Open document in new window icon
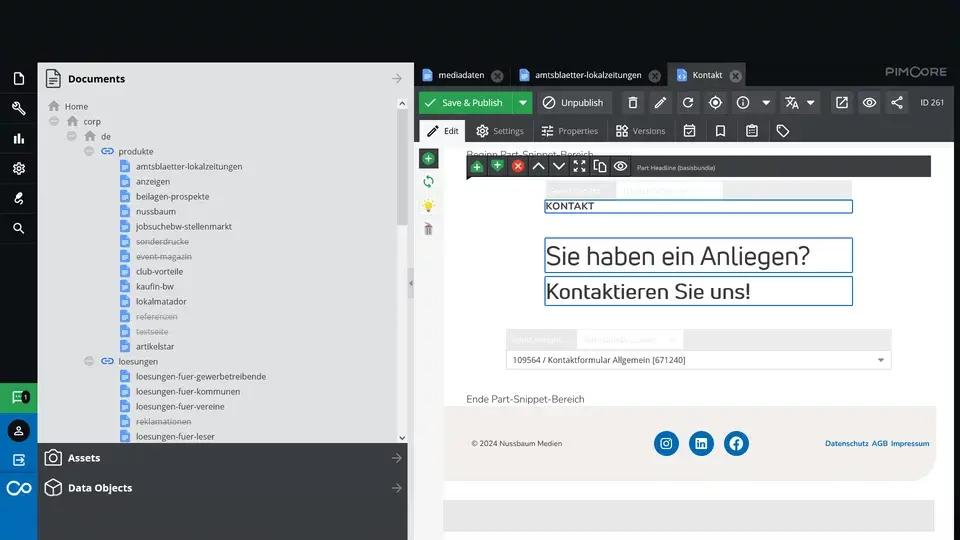 [x=842, y=103]
